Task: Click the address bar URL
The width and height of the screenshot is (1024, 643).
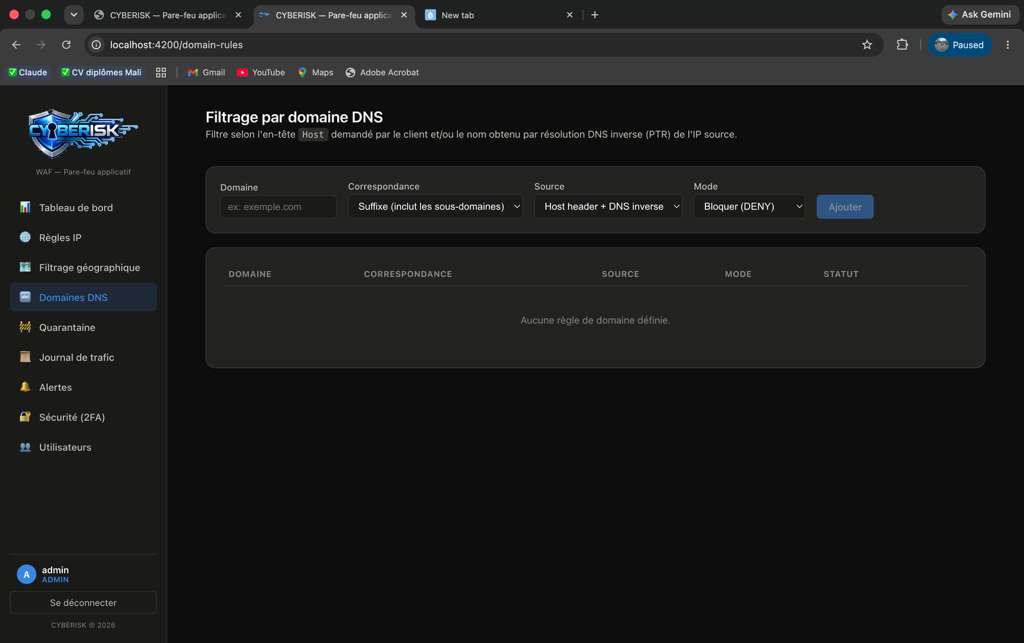Action: tap(176, 45)
